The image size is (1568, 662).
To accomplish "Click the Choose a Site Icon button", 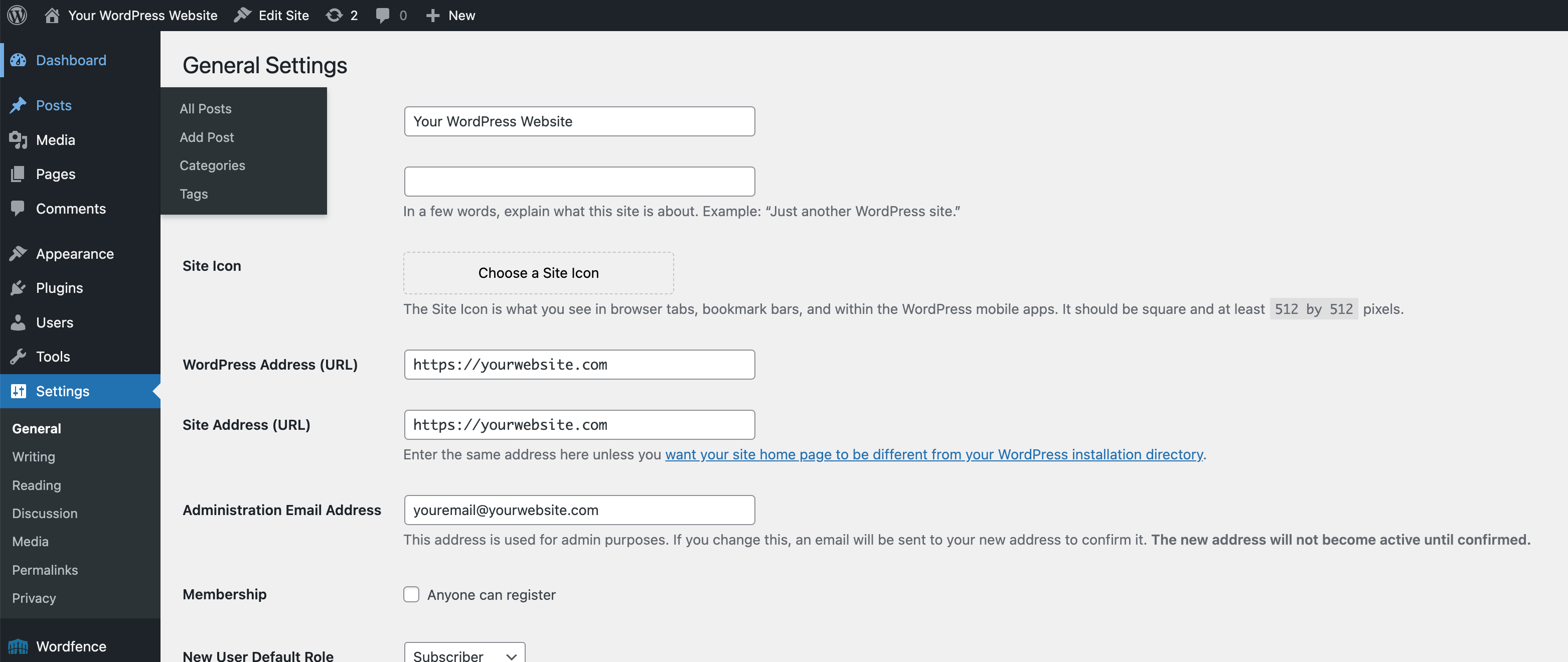I will [x=538, y=273].
